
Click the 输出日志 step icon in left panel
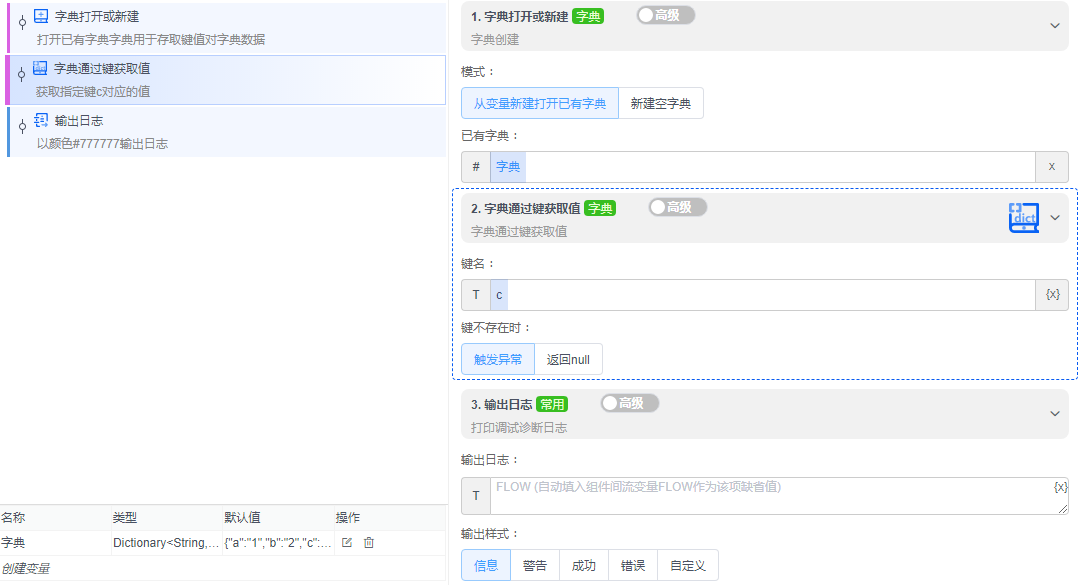[38, 121]
